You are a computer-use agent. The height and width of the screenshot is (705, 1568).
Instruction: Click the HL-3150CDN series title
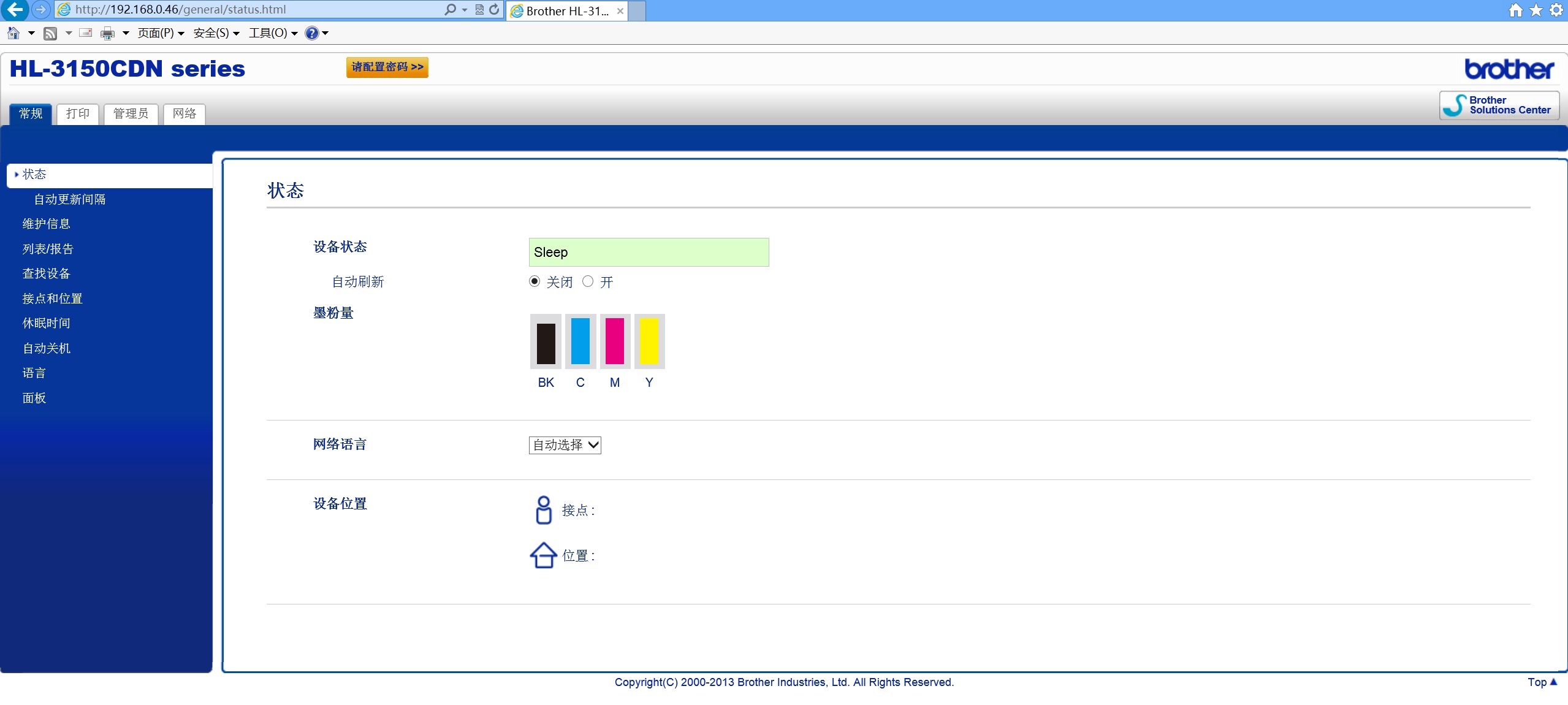pyautogui.click(x=127, y=69)
